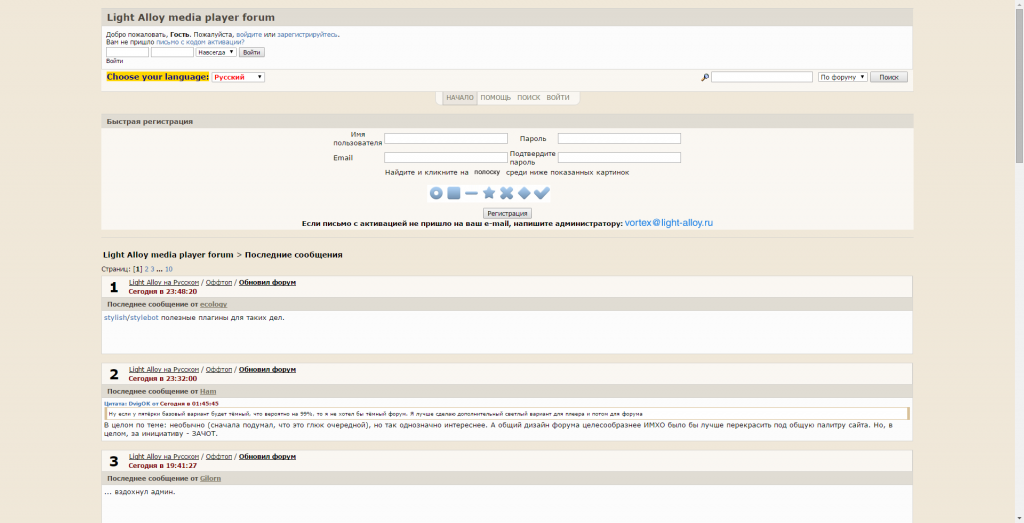Screen dimensions: 1024x523
Task: Click the diamond captcha icon
Action: [x=524, y=193]
